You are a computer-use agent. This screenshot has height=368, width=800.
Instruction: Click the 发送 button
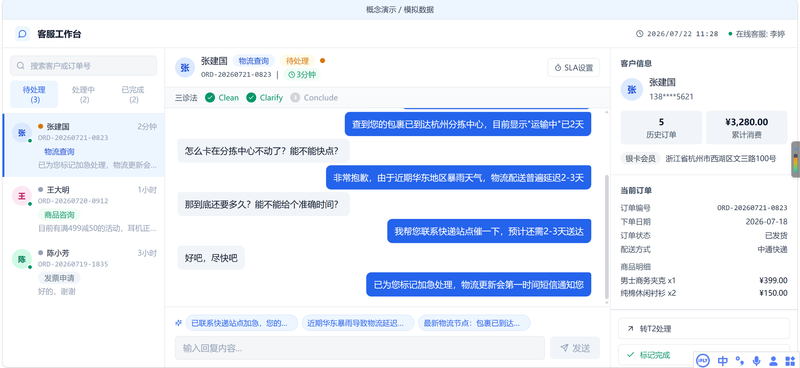(574, 348)
